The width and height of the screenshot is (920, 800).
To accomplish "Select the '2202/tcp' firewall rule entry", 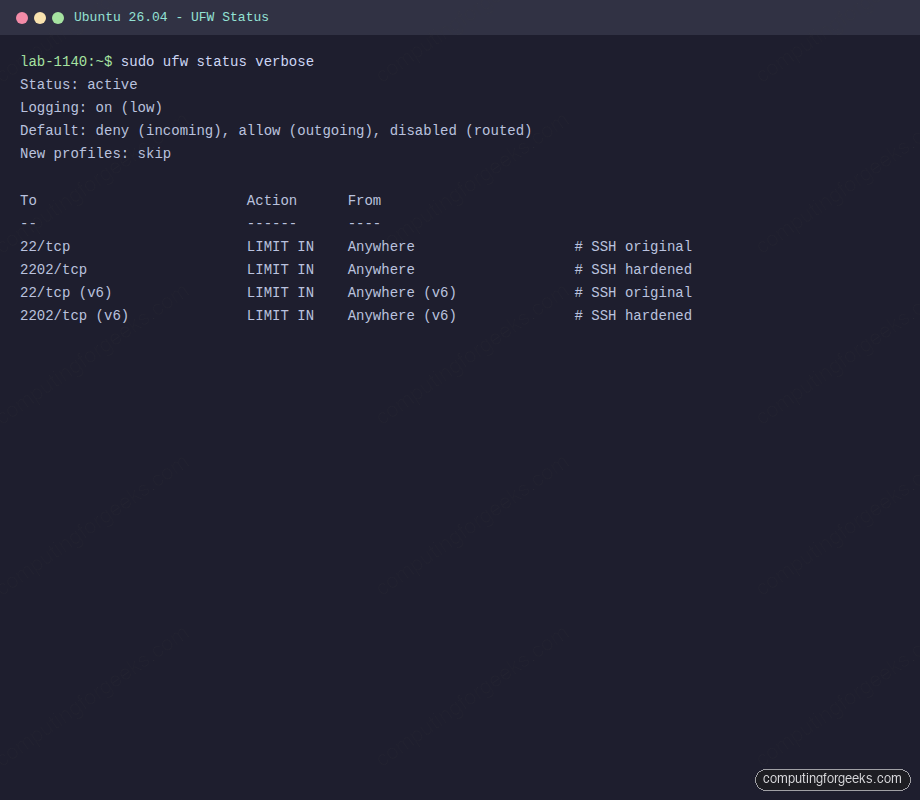I will 53,269.
